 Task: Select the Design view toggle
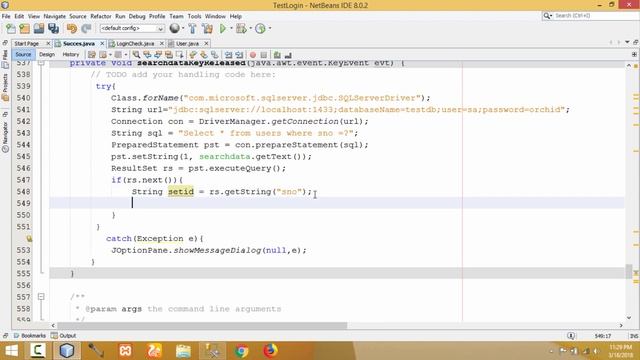click(47, 54)
